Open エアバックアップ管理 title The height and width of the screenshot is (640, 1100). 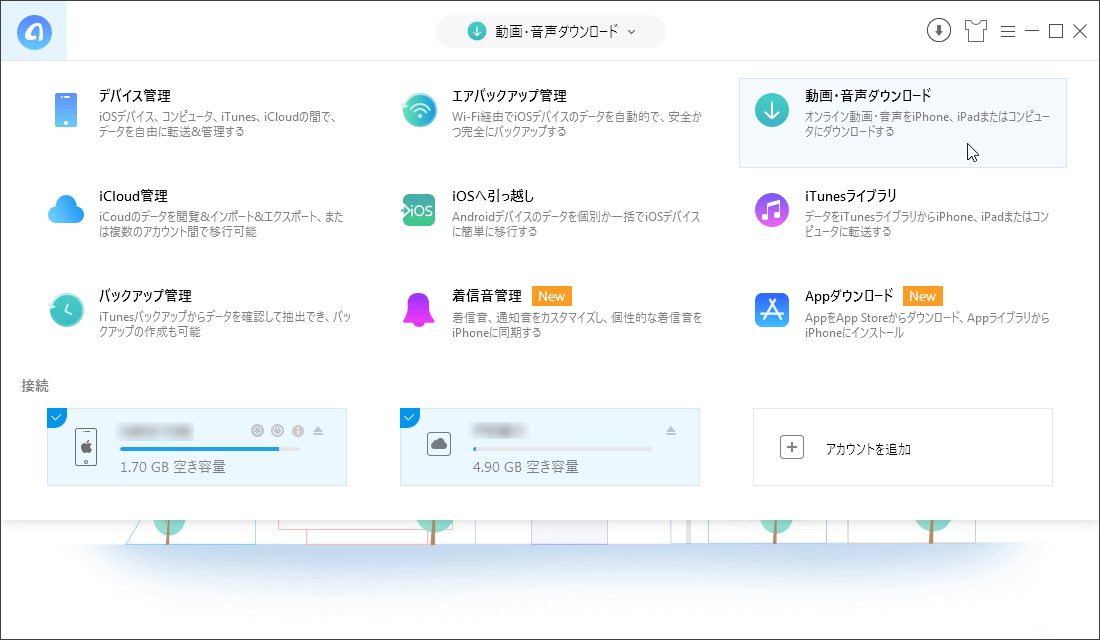tap(509, 95)
